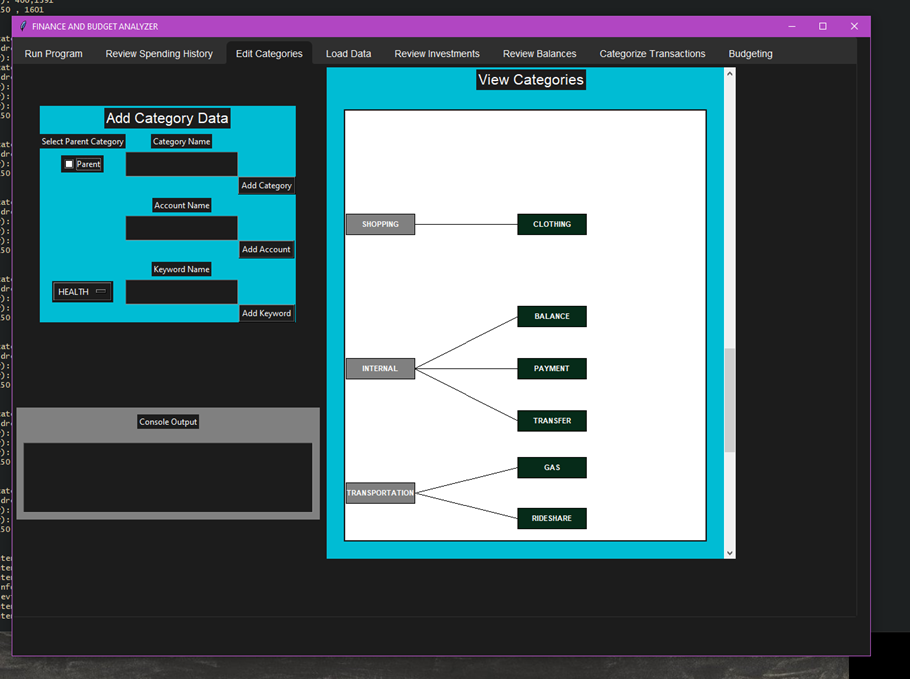Open the Budgeting tab

tap(750, 54)
